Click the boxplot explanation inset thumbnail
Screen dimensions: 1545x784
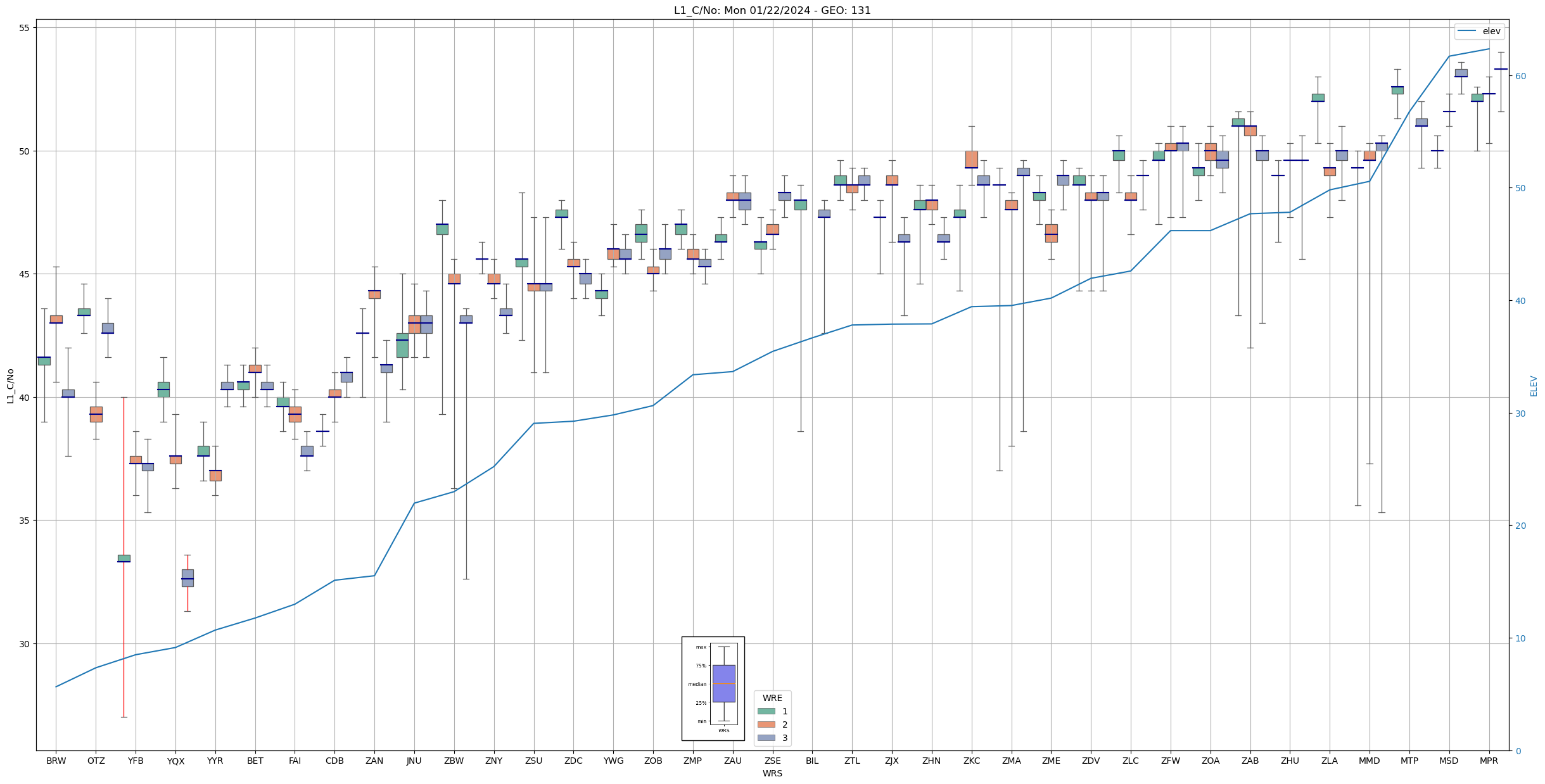[713, 688]
